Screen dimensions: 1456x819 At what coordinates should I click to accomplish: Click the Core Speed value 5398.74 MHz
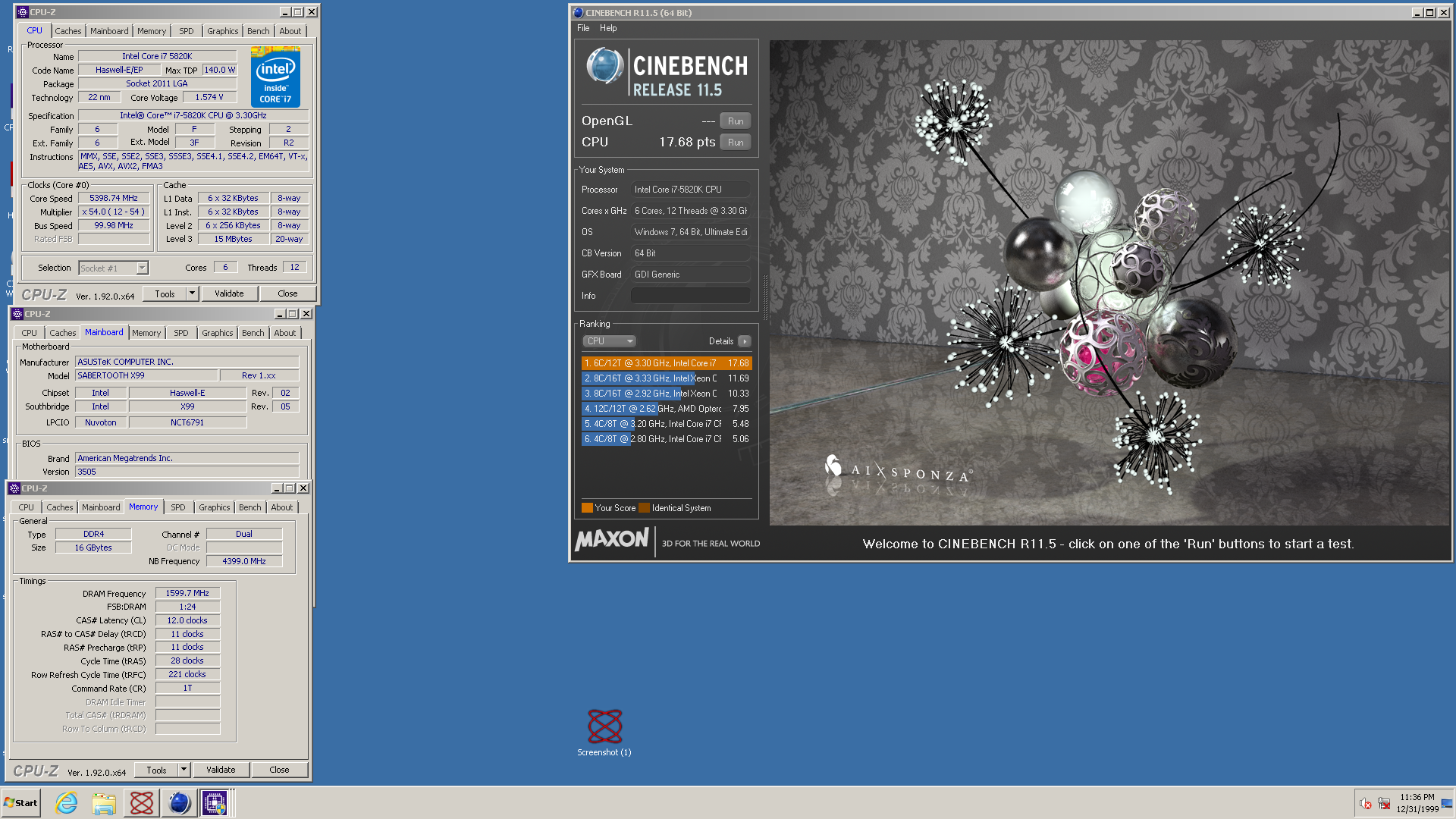tap(114, 199)
